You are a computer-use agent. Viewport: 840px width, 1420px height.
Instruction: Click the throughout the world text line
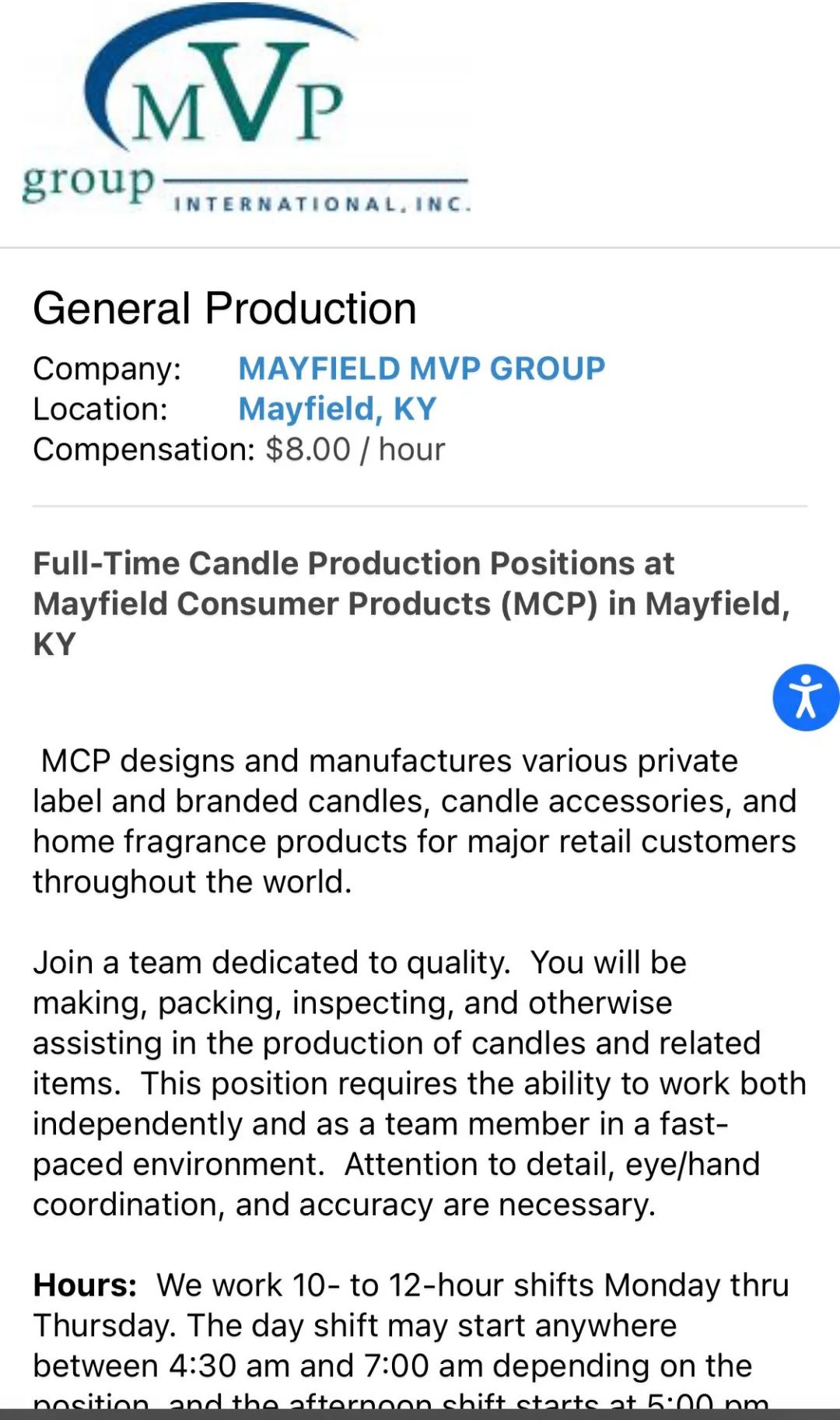[x=192, y=882]
